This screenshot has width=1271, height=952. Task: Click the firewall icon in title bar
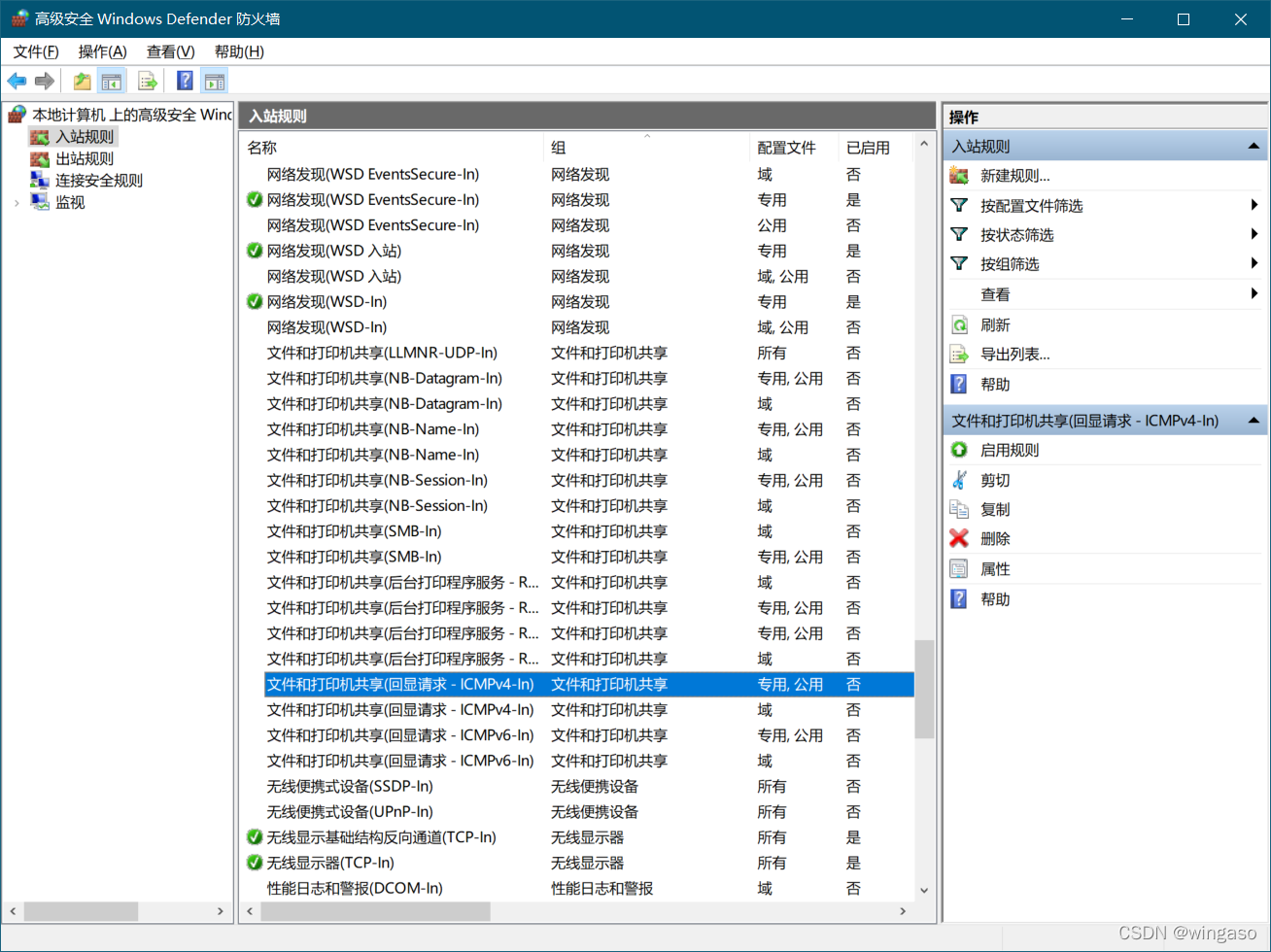(18, 18)
